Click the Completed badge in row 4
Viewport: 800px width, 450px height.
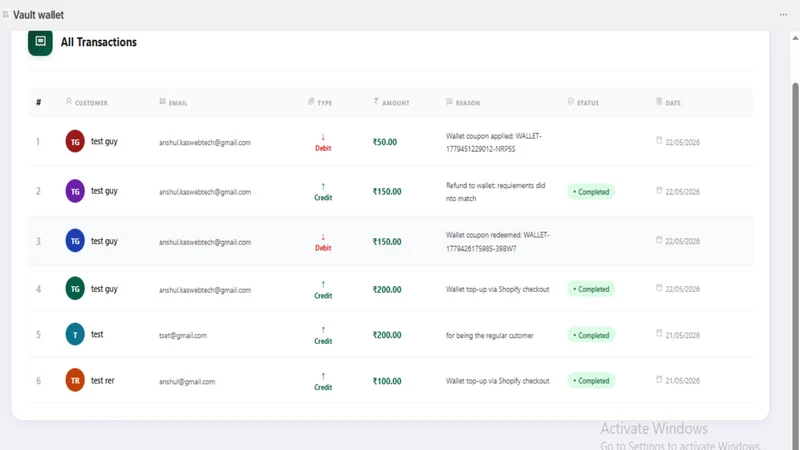tap(591, 289)
